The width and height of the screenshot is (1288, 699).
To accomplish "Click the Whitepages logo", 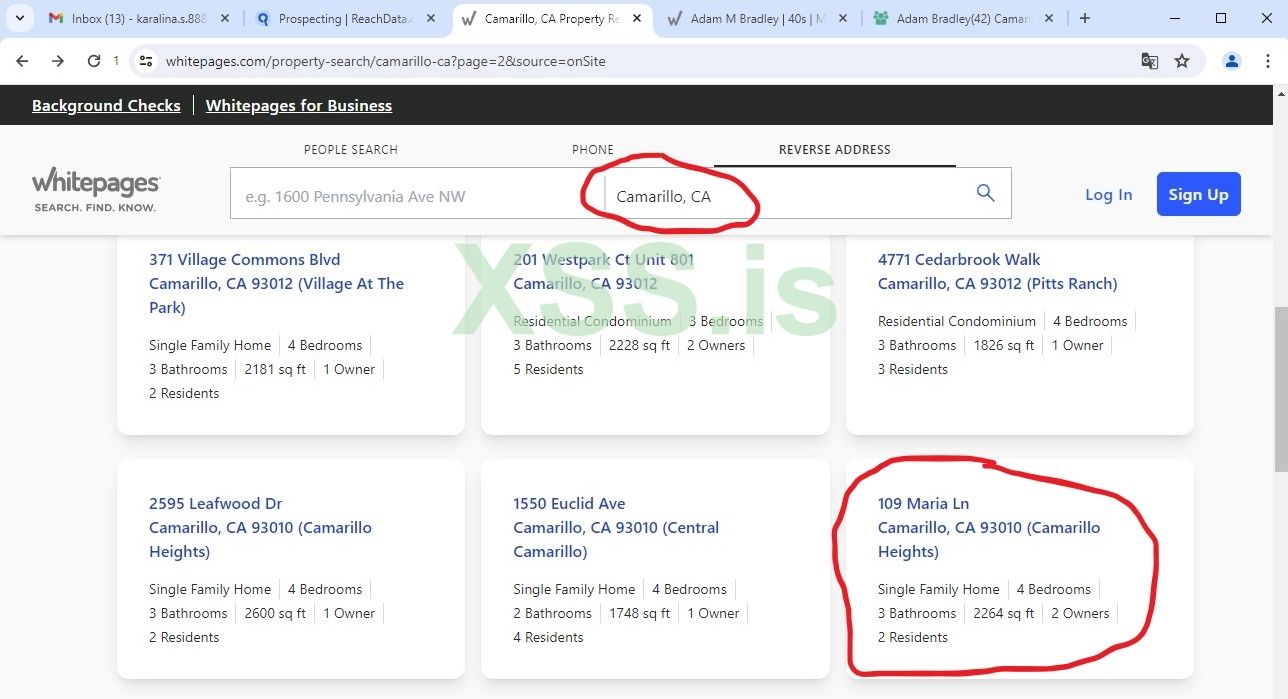I will coord(96,190).
